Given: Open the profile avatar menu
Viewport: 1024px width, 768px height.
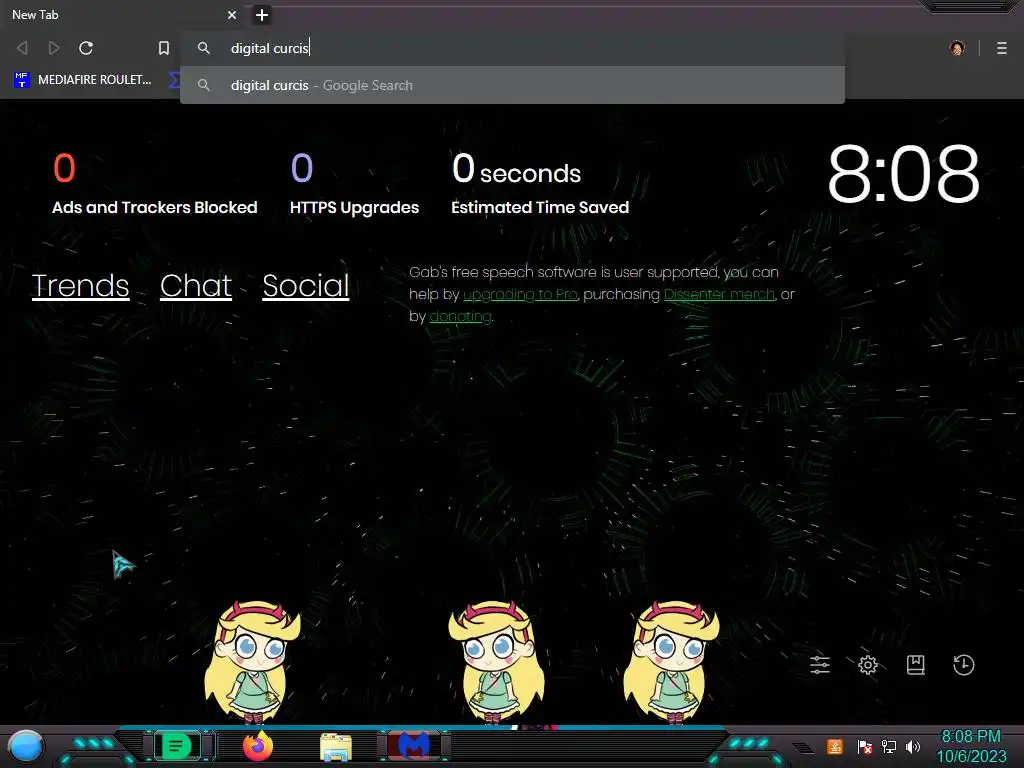Looking at the screenshot, I should (x=957, y=48).
